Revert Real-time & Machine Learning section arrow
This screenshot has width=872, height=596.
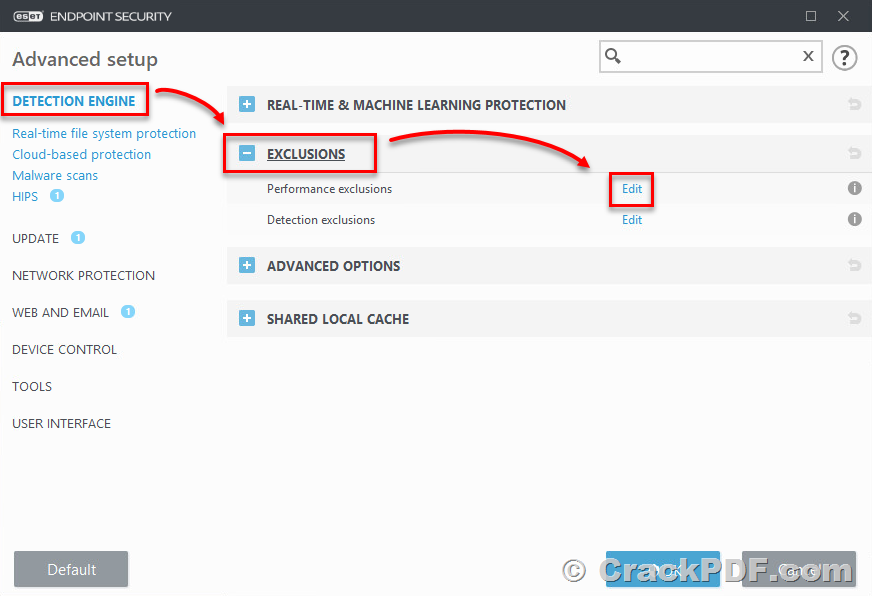854,104
